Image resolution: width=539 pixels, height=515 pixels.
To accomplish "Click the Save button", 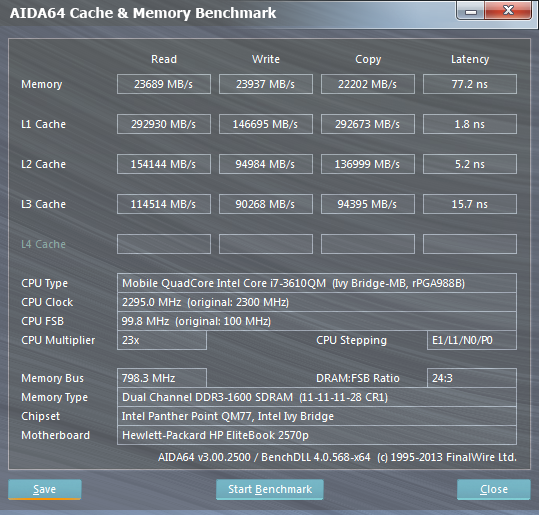I will (45, 489).
